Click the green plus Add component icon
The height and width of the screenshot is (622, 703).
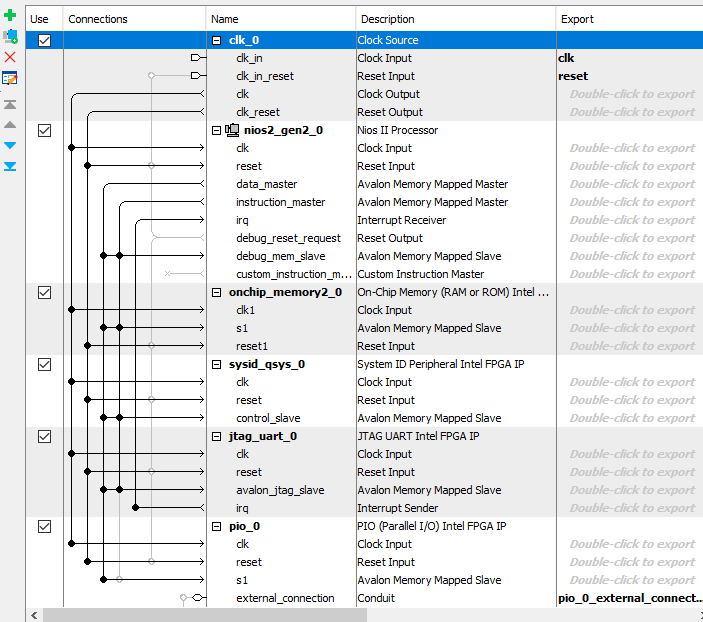coord(10,17)
